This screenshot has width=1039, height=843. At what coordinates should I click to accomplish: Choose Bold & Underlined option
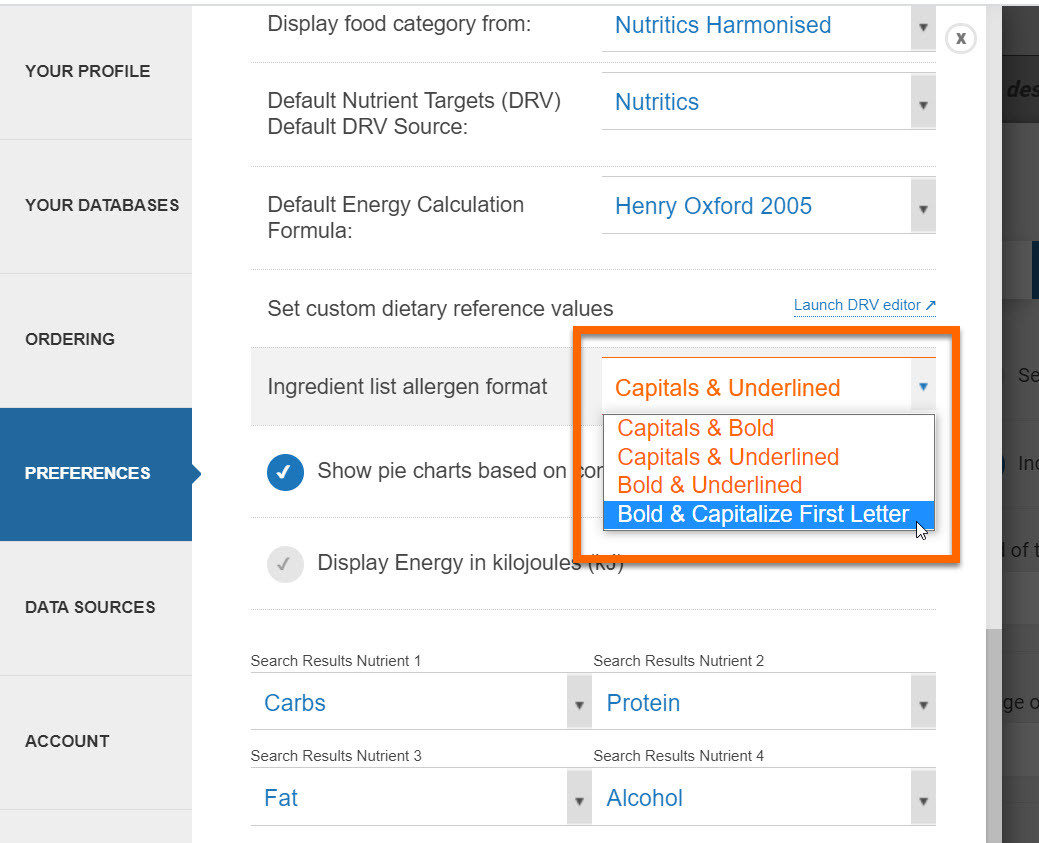pos(710,485)
